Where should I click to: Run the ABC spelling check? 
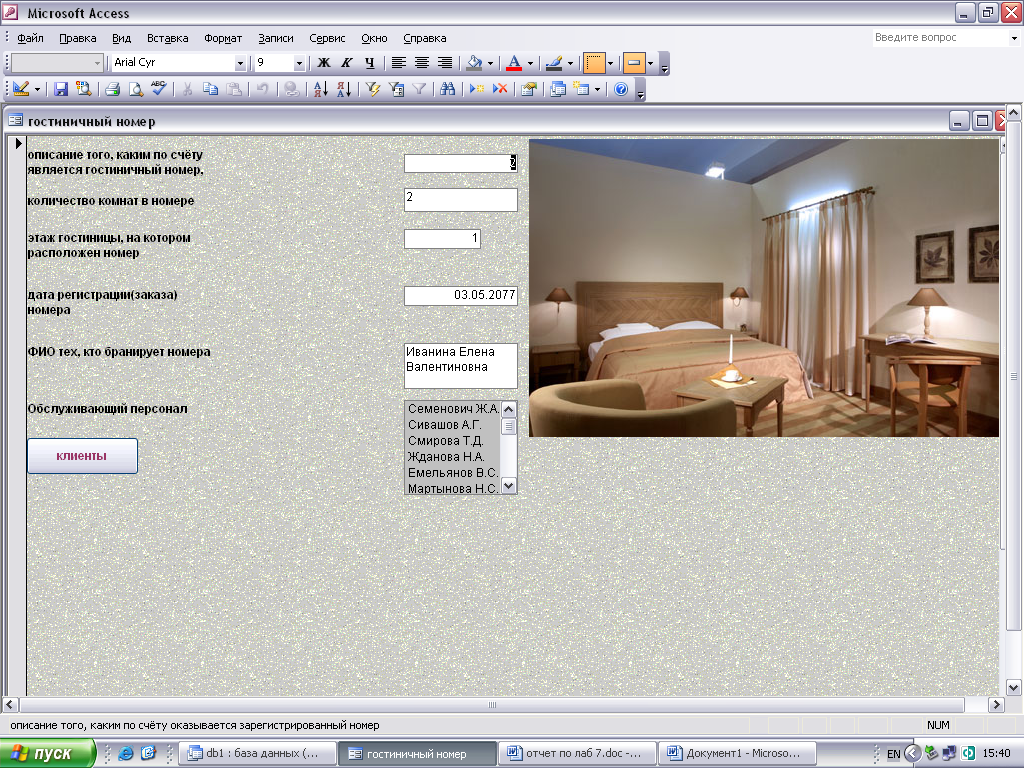tap(159, 88)
